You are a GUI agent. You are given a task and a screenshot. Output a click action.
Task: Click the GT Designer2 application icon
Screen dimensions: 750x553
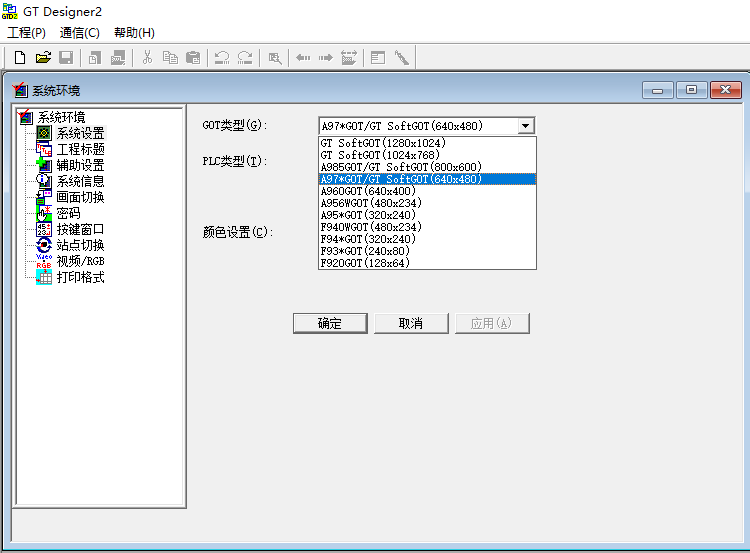point(10,11)
